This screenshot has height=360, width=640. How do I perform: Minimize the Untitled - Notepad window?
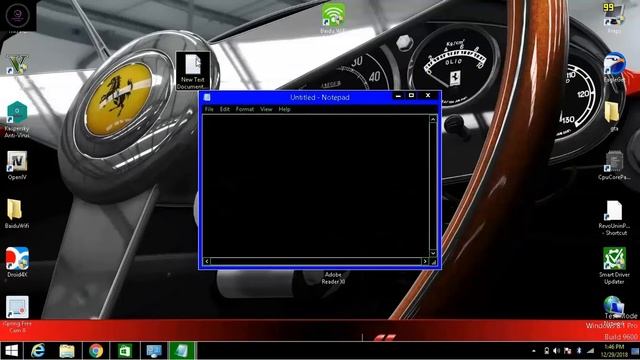point(398,96)
